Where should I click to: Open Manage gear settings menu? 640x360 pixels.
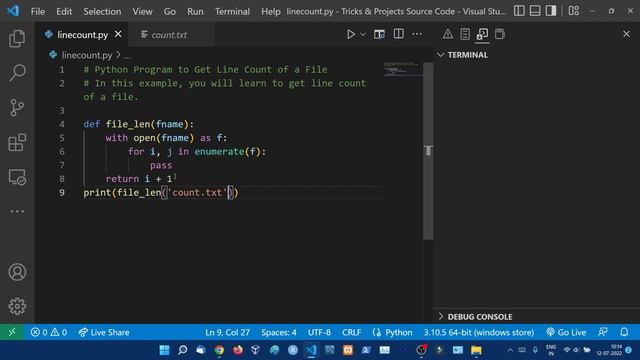[x=17, y=306]
